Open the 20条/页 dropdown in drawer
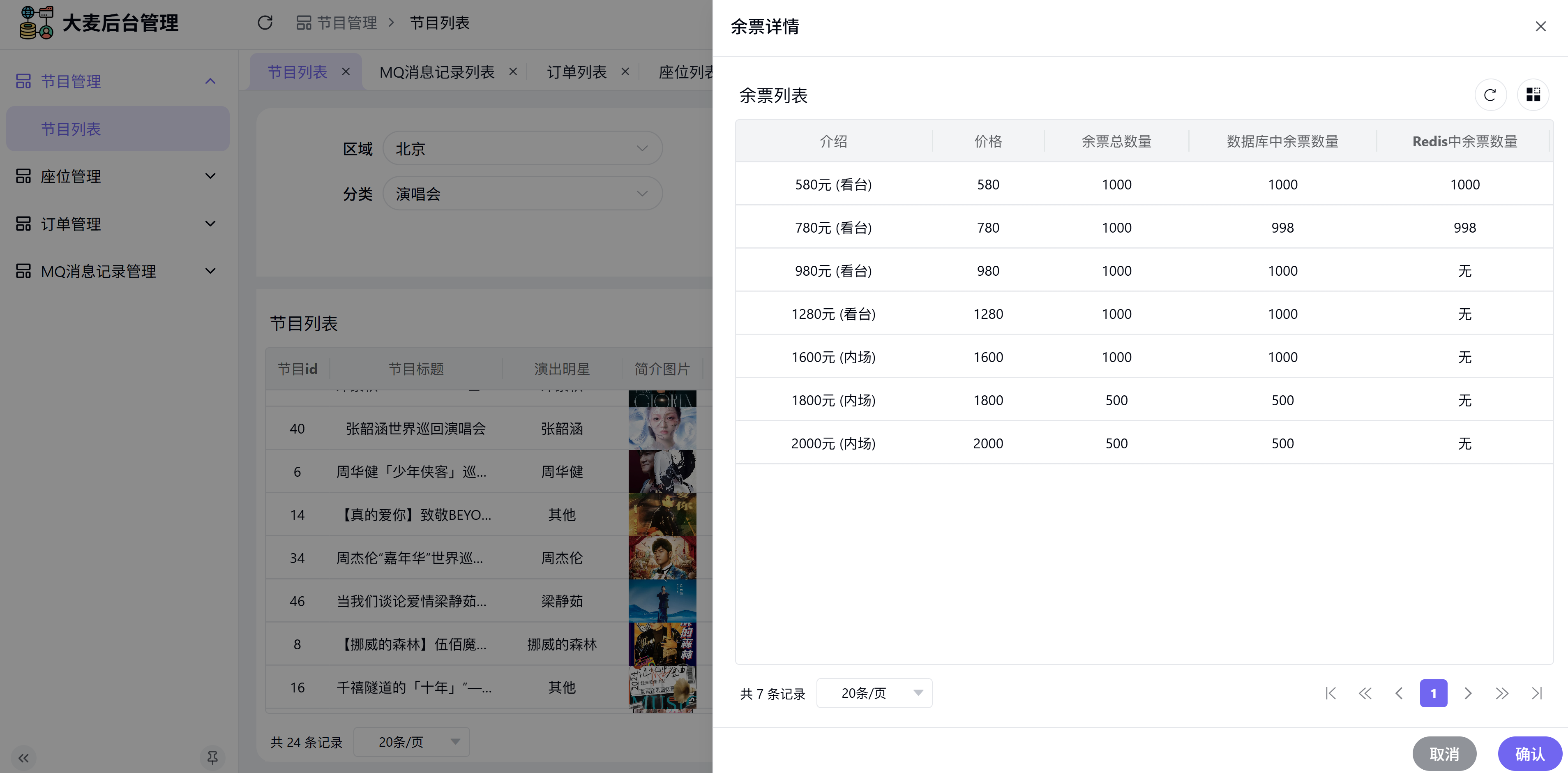 coord(874,693)
